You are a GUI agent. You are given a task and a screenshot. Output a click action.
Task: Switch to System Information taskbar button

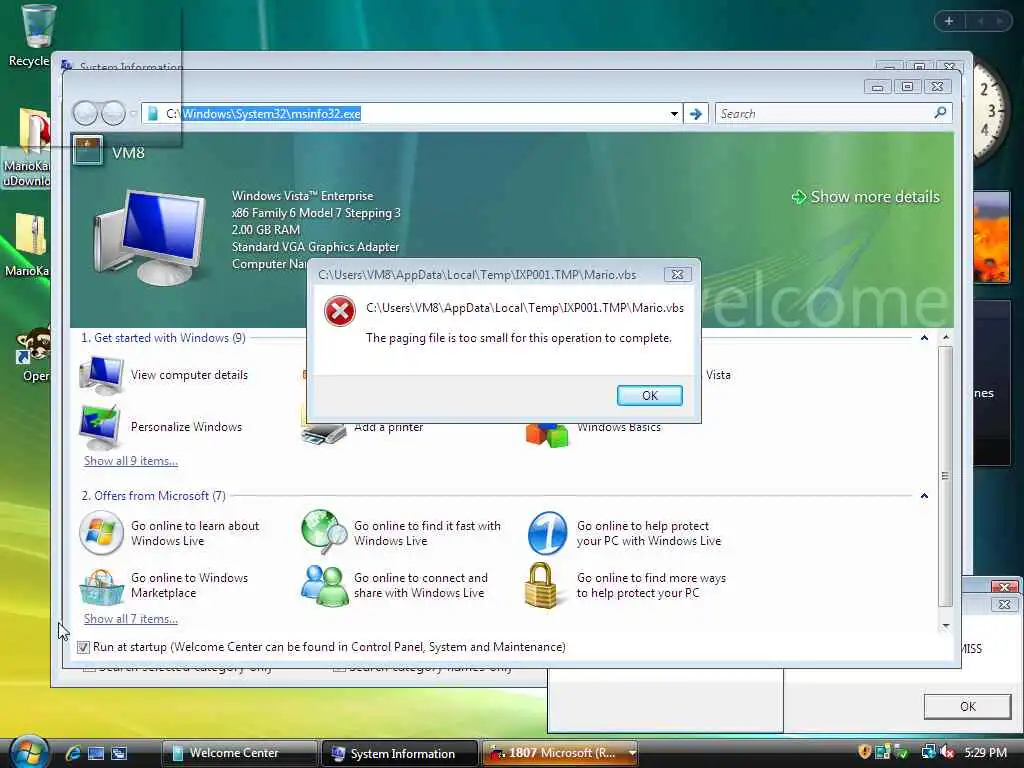[400, 753]
